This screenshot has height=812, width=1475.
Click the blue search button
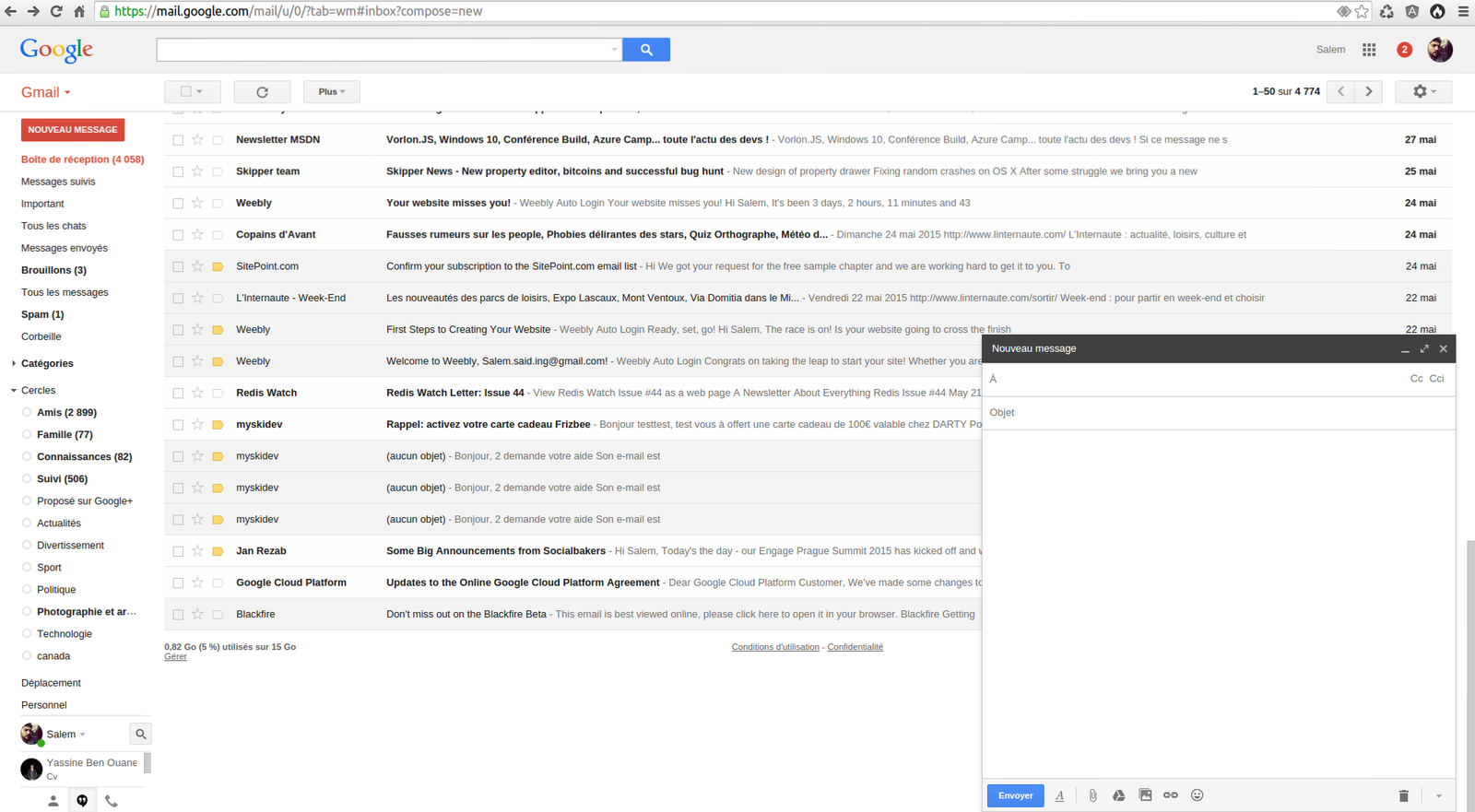click(x=646, y=50)
